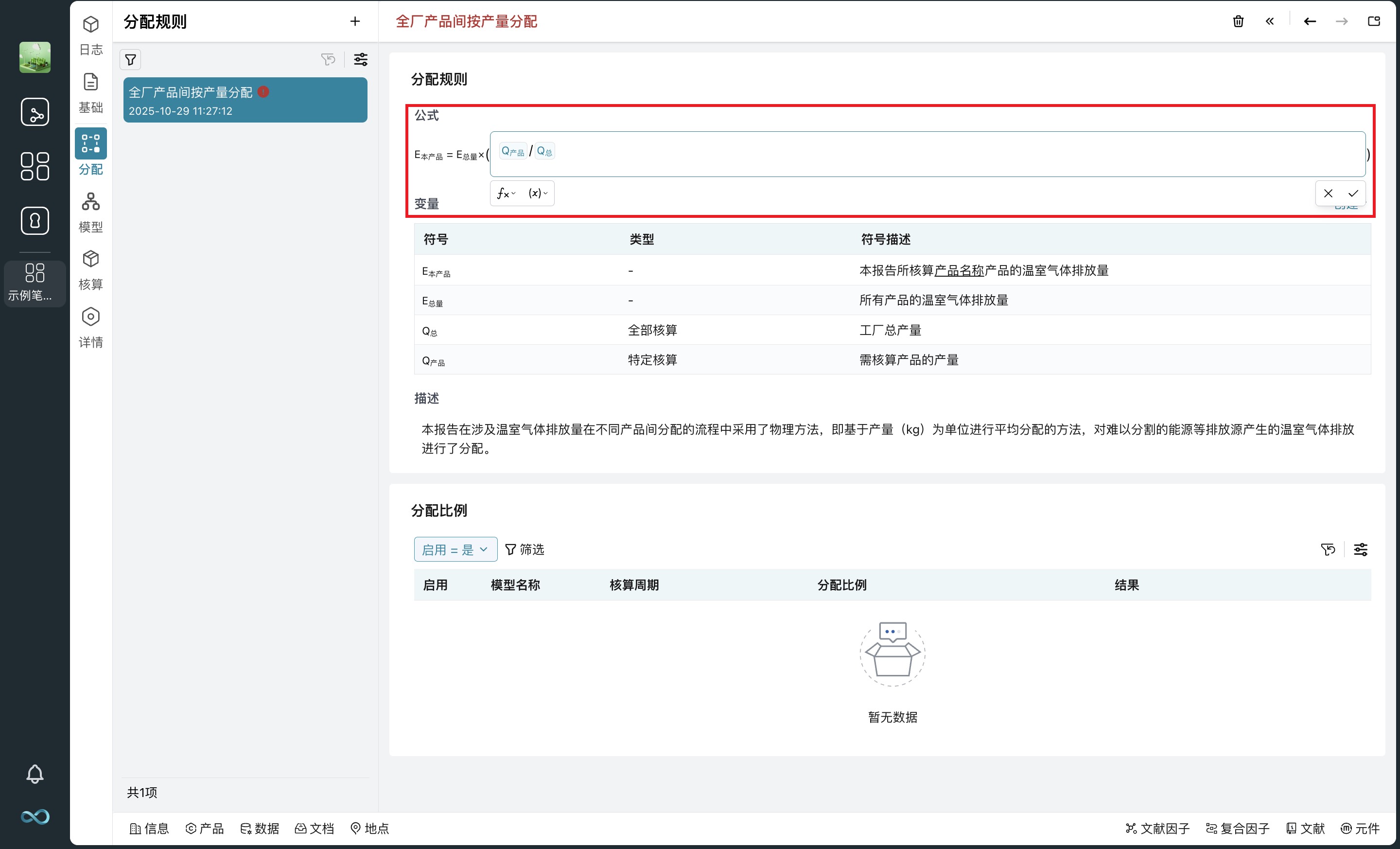Open 文献因子 in the bottom bar
The image size is (1400, 849).
coord(1157,829)
